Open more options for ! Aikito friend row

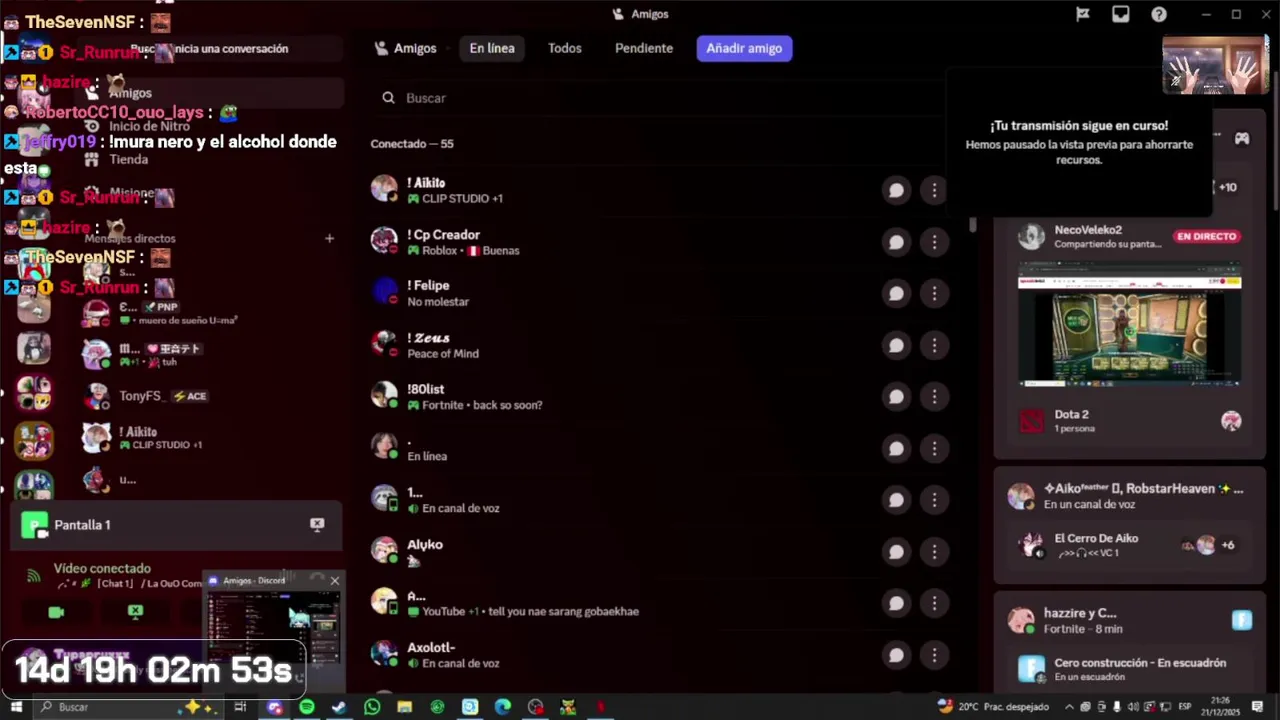(x=934, y=190)
